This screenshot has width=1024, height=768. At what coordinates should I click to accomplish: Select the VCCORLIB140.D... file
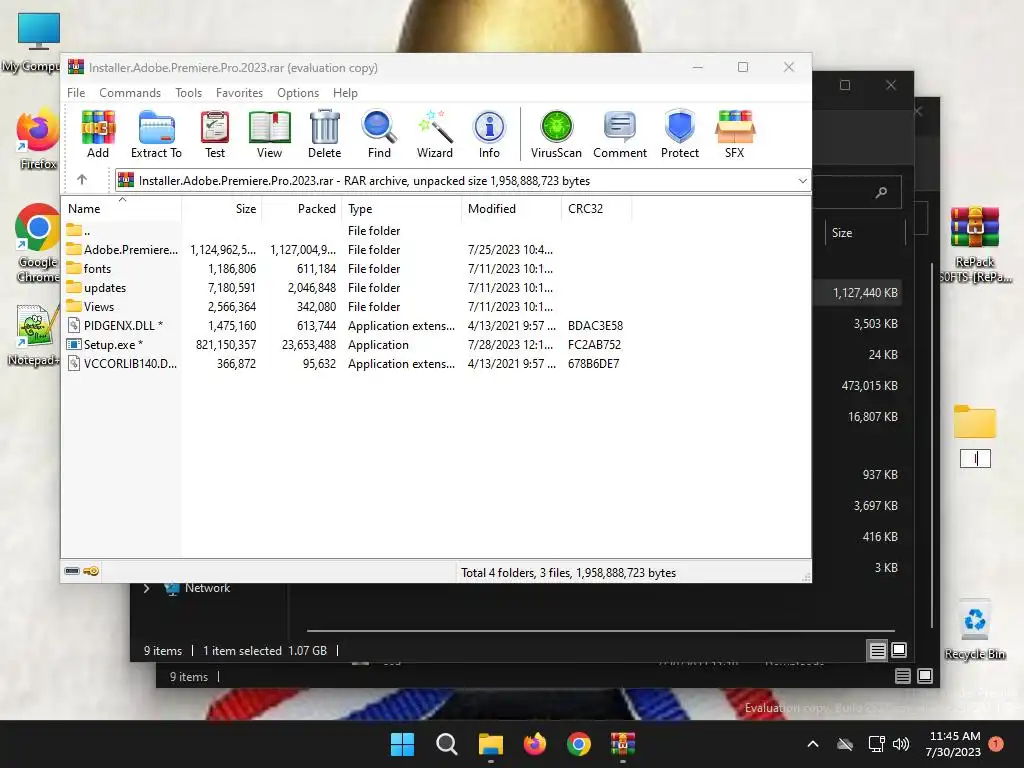pos(346,363)
